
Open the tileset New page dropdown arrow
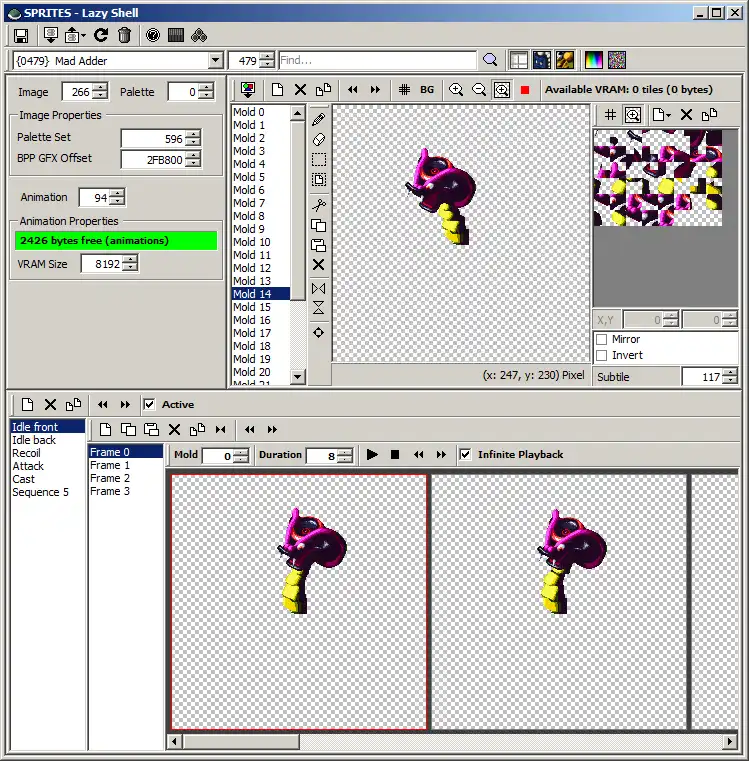coord(669,115)
